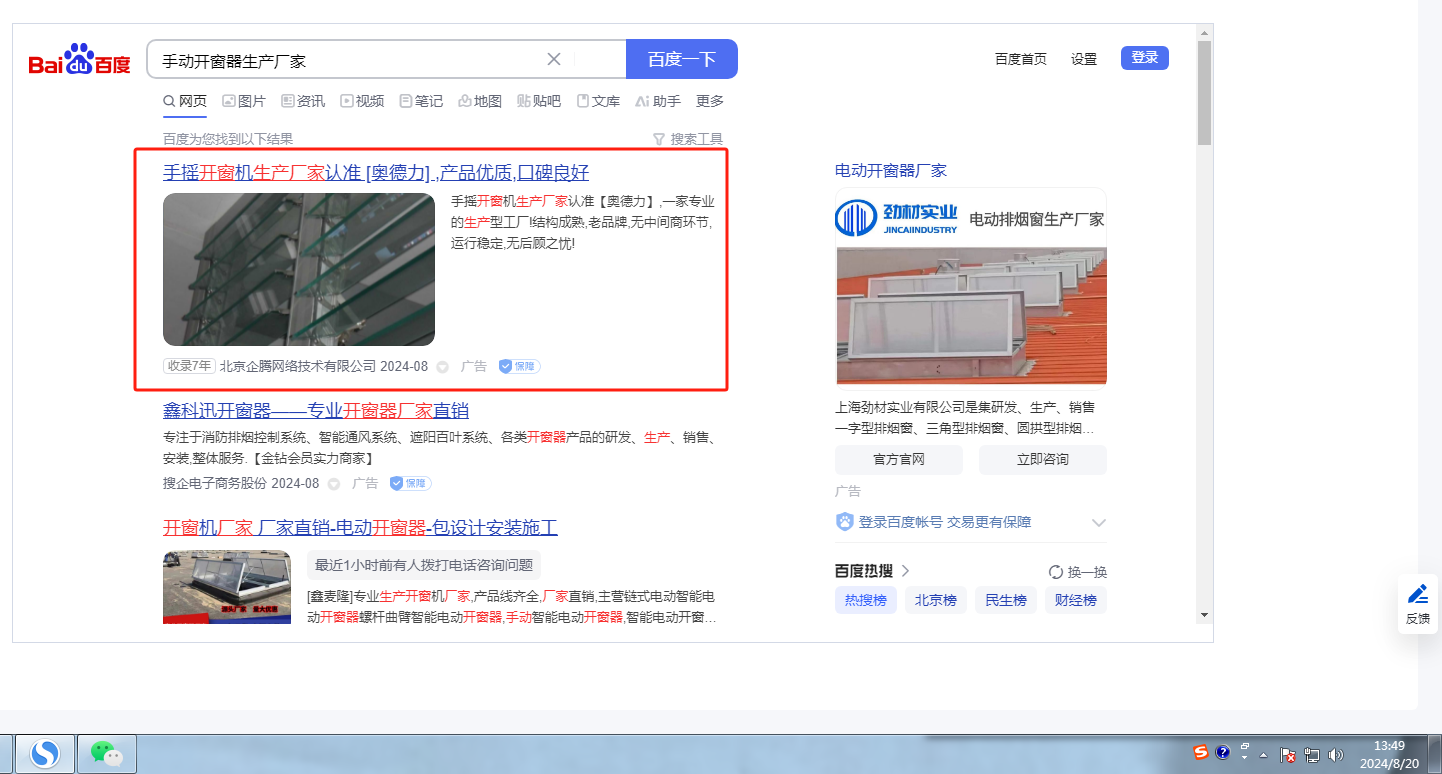Expand the 登录百度帐号 交易更有保障 chevron
Image resolution: width=1442 pixels, height=774 pixels.
pyautogui.click(x=1099, y=522)
